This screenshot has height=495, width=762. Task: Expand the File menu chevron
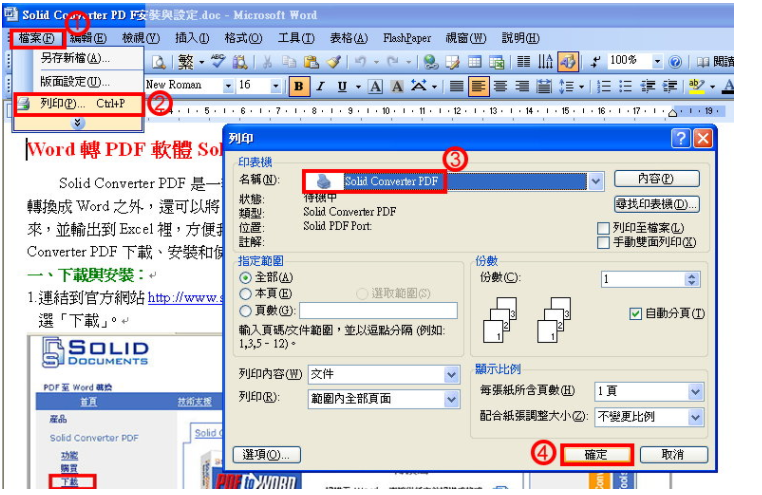[77, 123]
